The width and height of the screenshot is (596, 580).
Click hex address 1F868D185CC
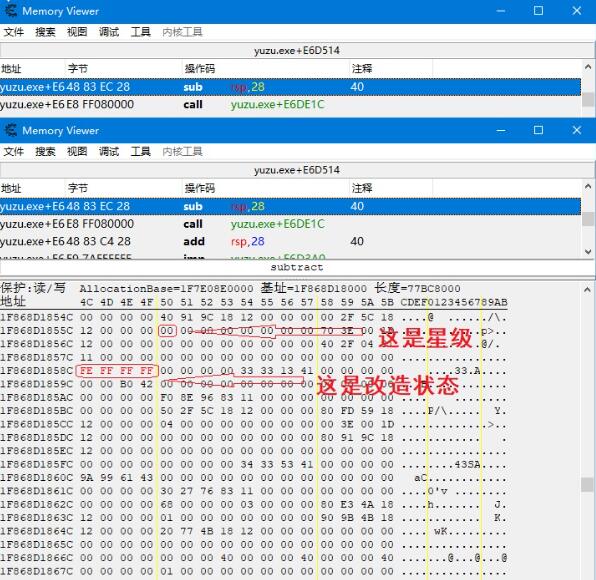[x=36, y=424]
